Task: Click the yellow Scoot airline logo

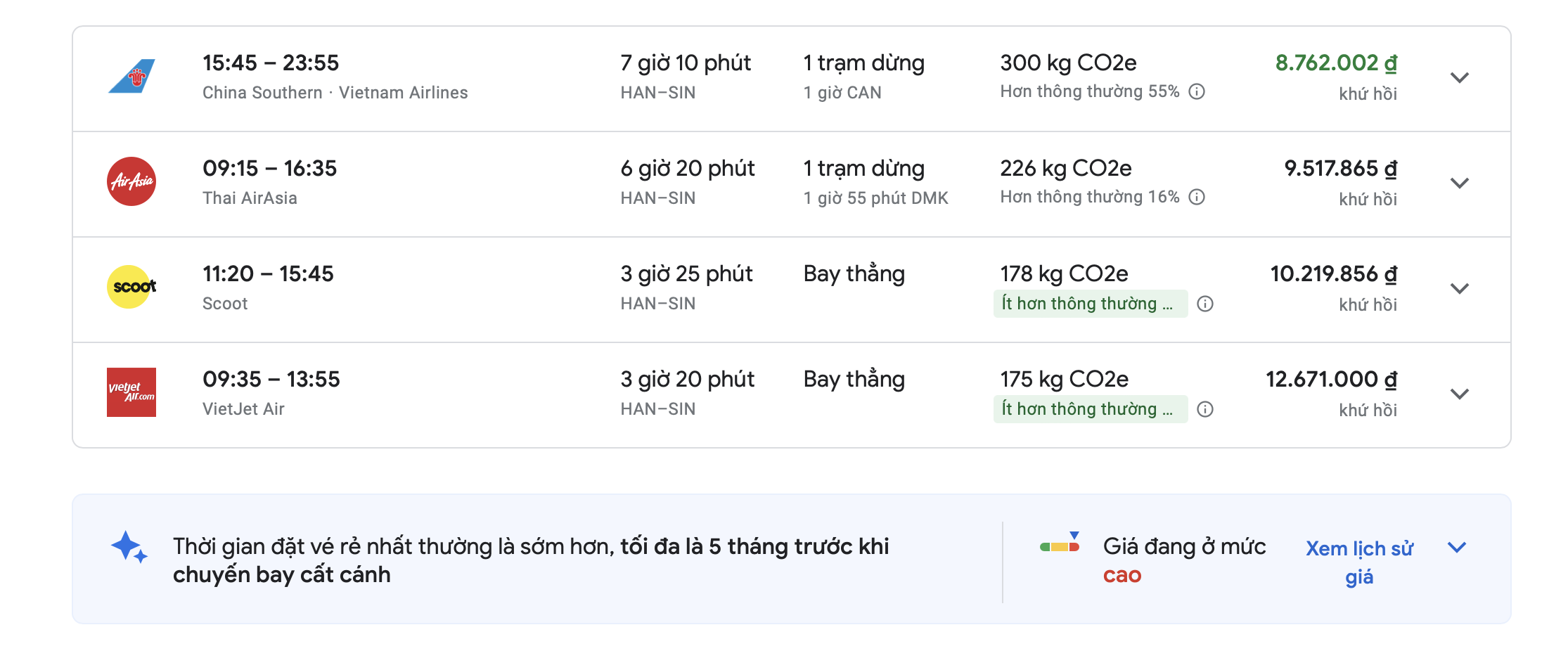Action: click(131, 287)
